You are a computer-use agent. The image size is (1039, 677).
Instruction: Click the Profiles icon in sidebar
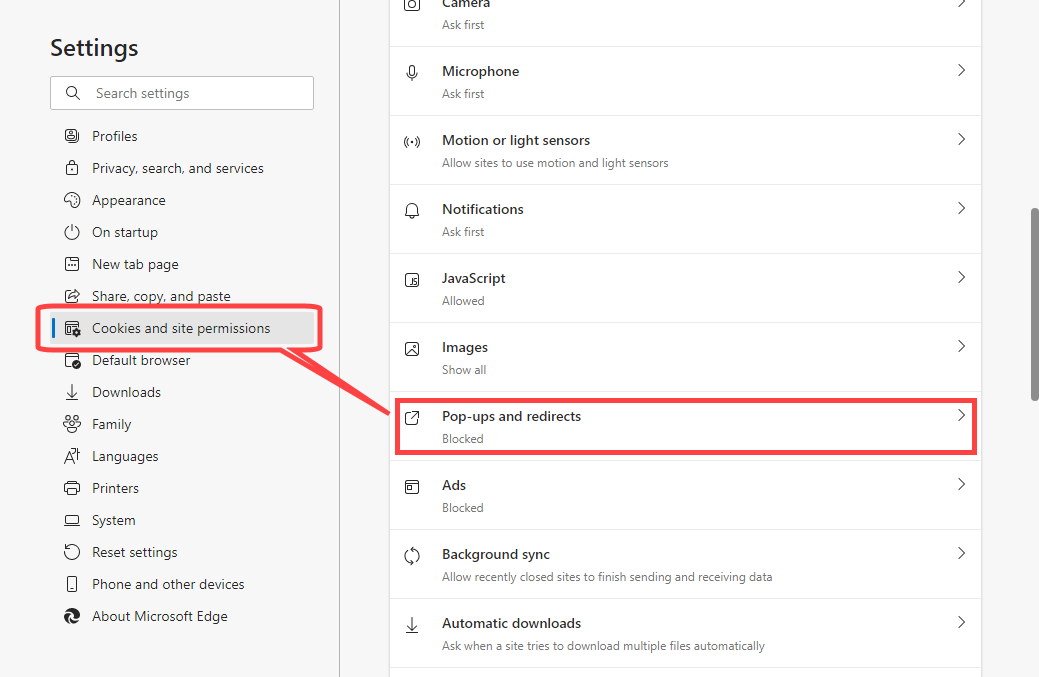(72, 136)
